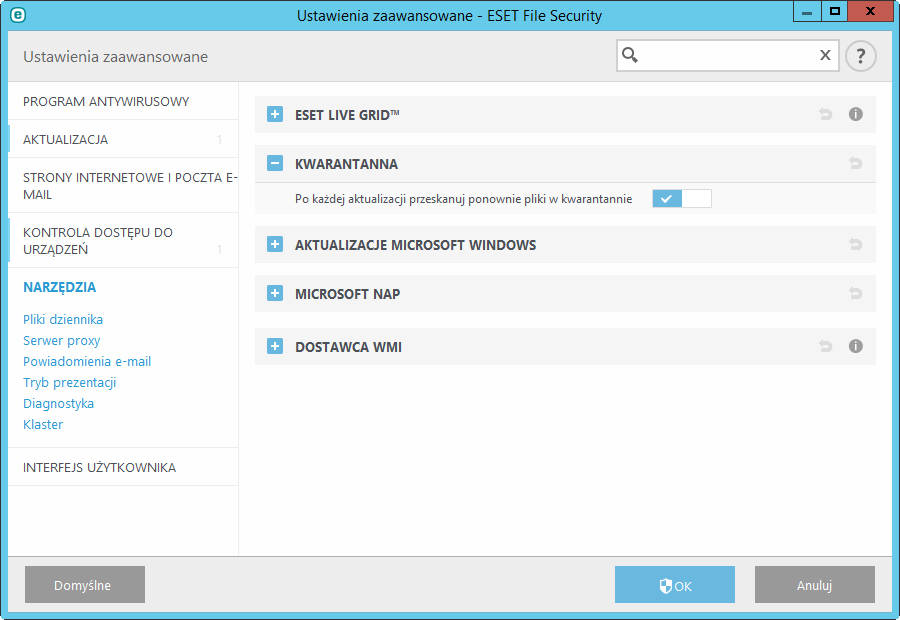Show info for ESET Live Grid
900x620 pixels.
855,114
